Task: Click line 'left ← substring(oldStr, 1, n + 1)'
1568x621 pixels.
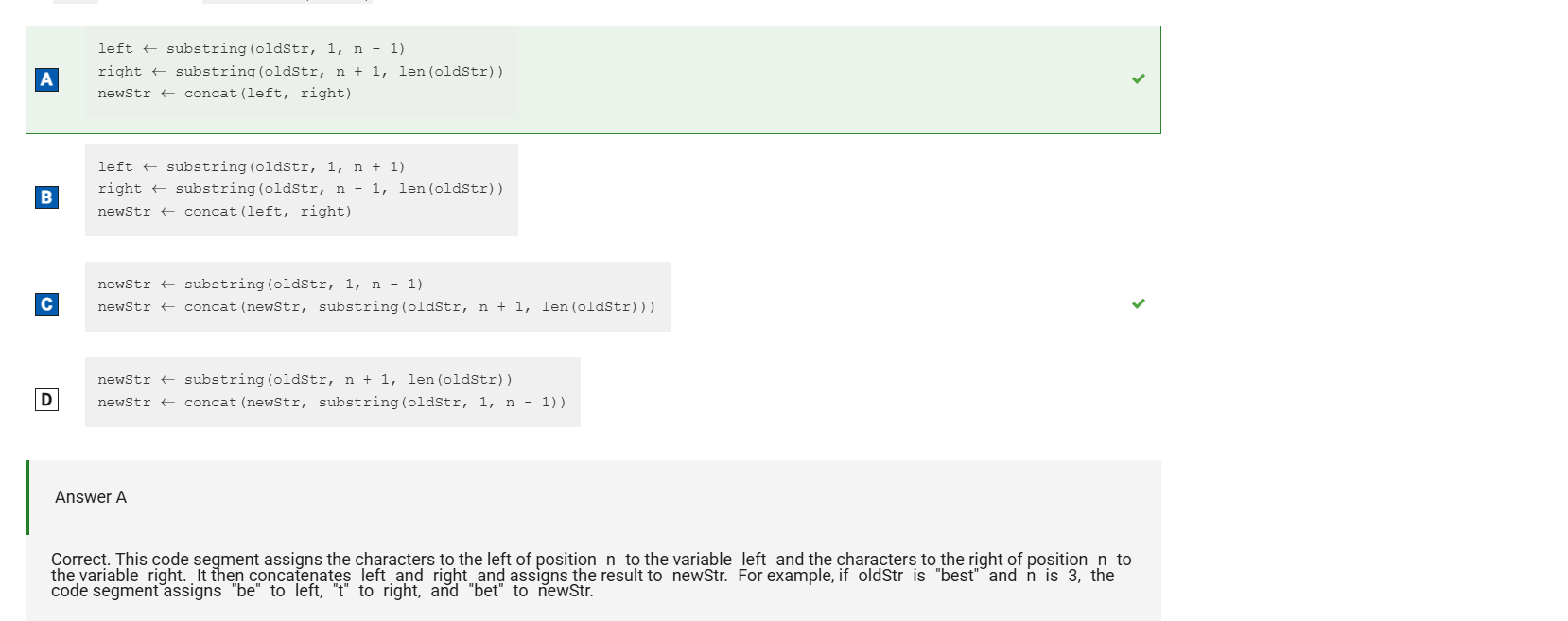Action: pos(252,166)
